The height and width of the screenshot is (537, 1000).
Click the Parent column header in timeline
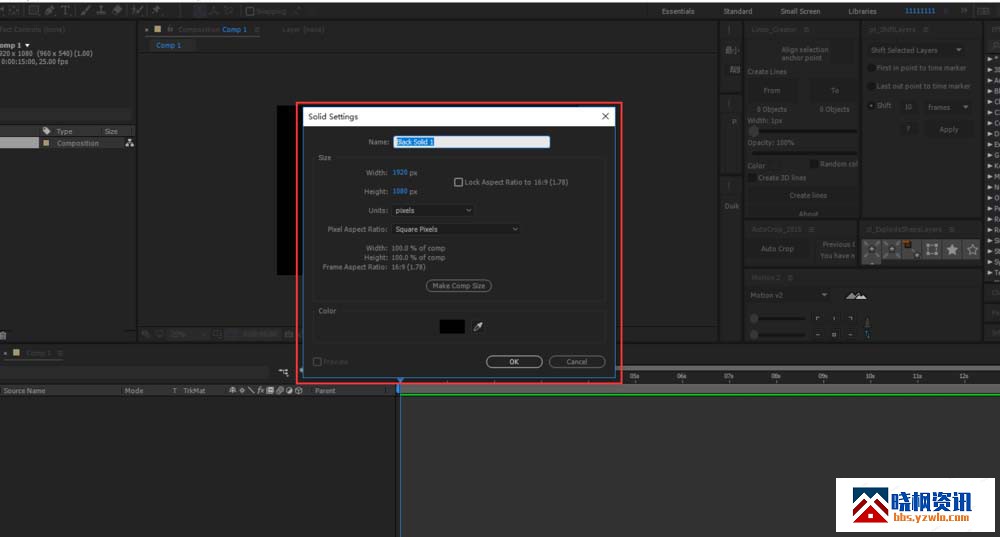click(x=325, y=391)
